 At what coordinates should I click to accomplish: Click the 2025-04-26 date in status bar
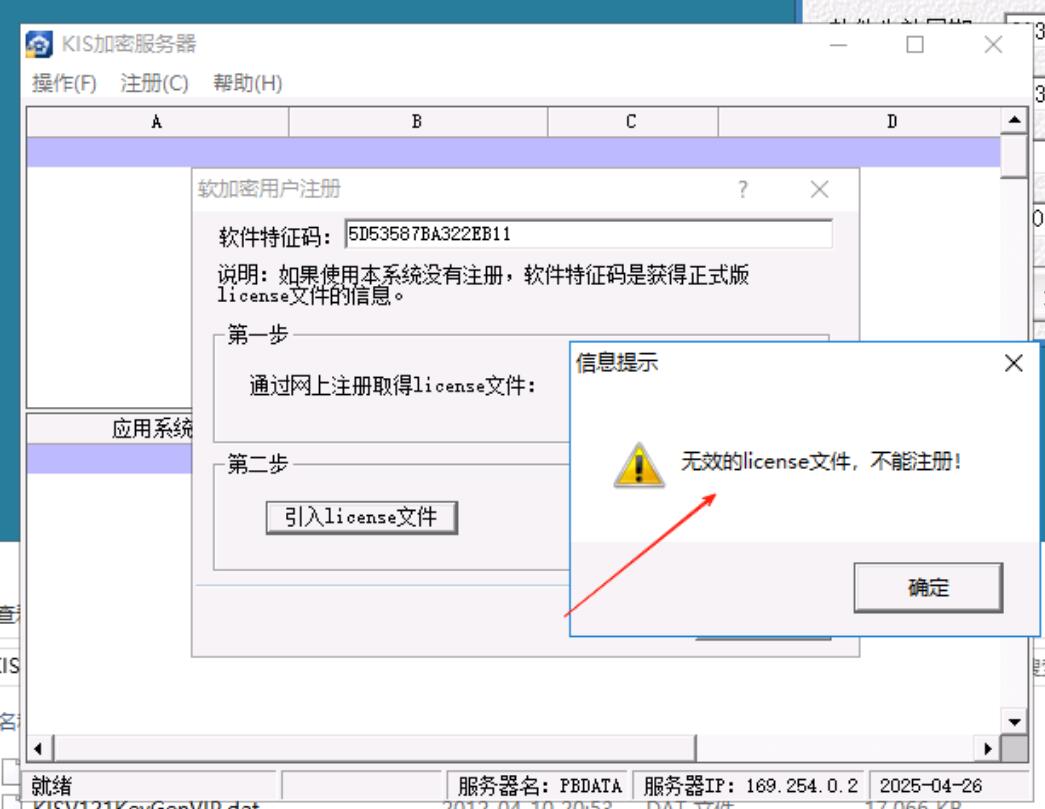[x=930, y=786]
